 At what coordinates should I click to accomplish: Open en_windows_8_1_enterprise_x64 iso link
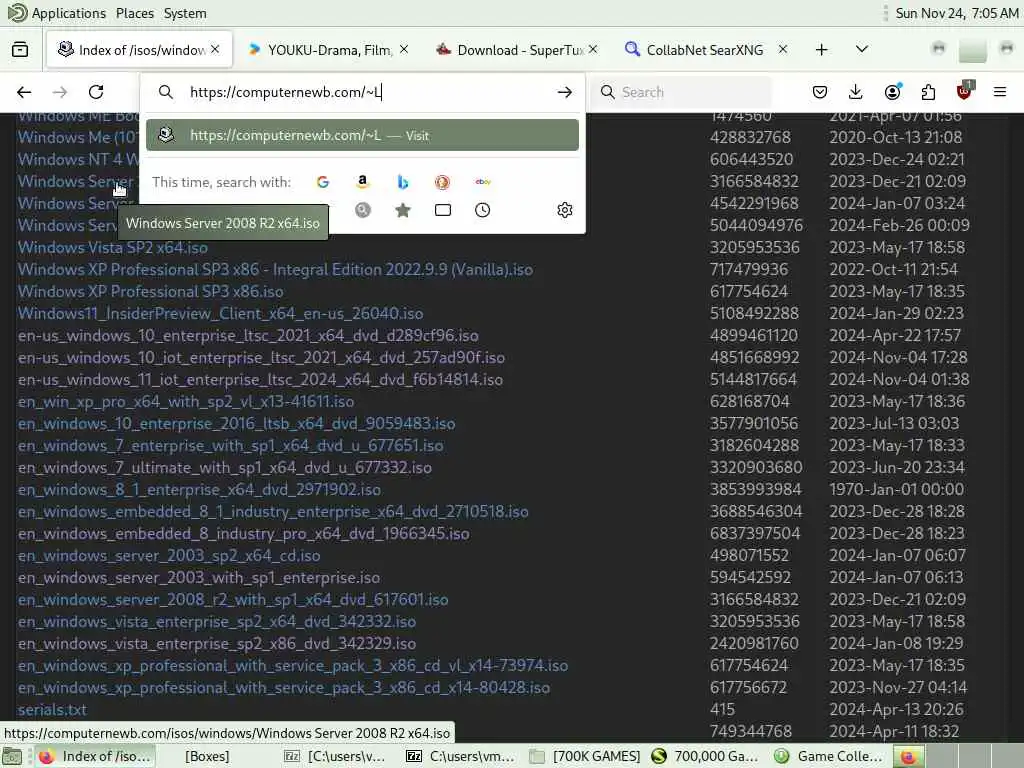[199, 490]
